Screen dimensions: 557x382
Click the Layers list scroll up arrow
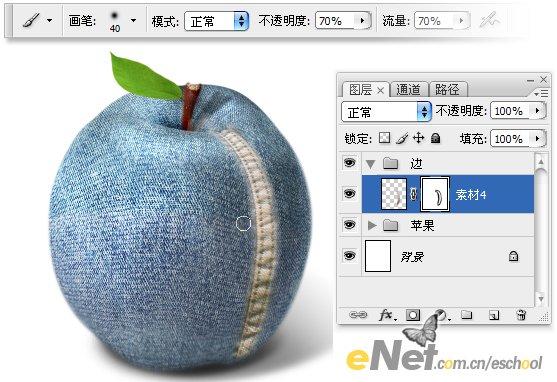point(541,161)
